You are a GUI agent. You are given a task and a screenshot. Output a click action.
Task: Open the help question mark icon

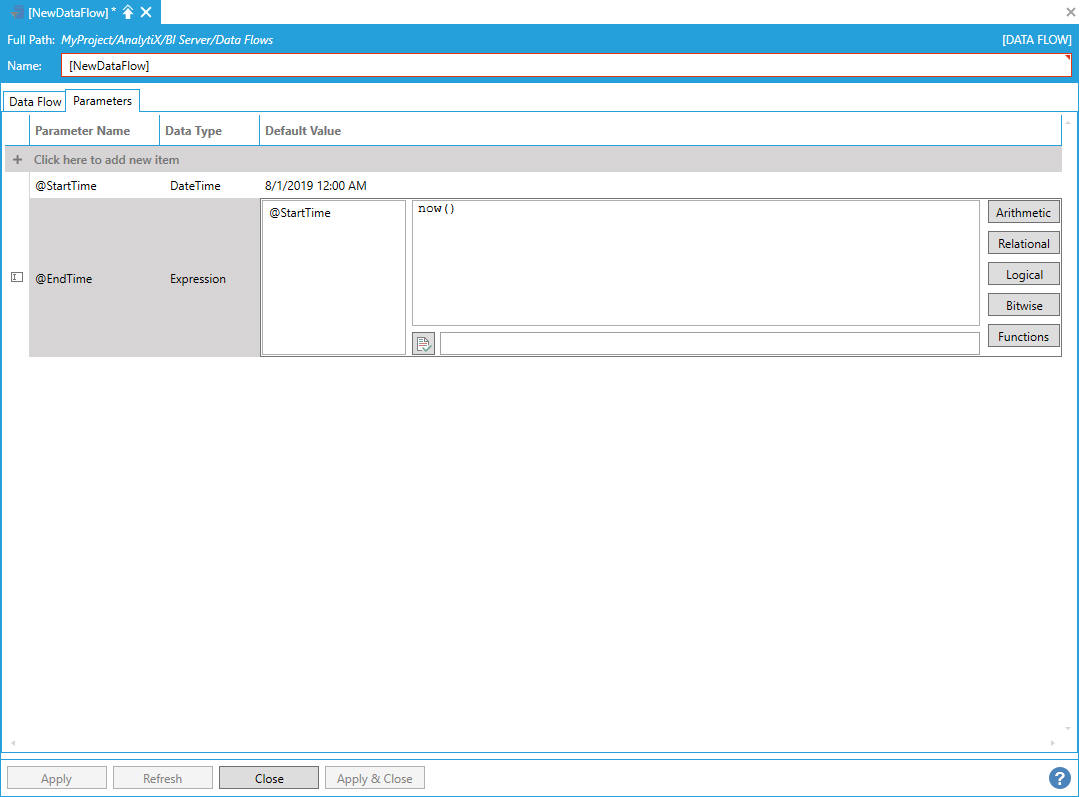pos(1059,778)
